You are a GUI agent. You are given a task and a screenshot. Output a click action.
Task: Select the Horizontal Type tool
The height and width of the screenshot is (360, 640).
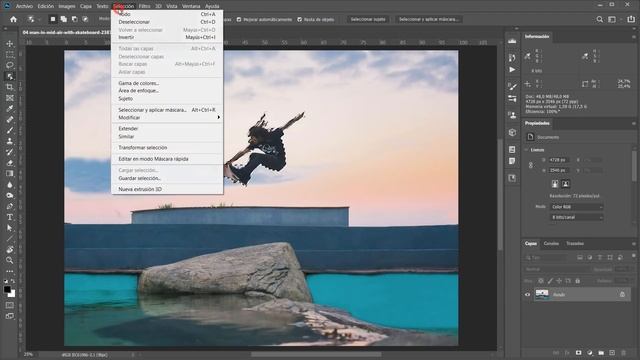point(9,217)
